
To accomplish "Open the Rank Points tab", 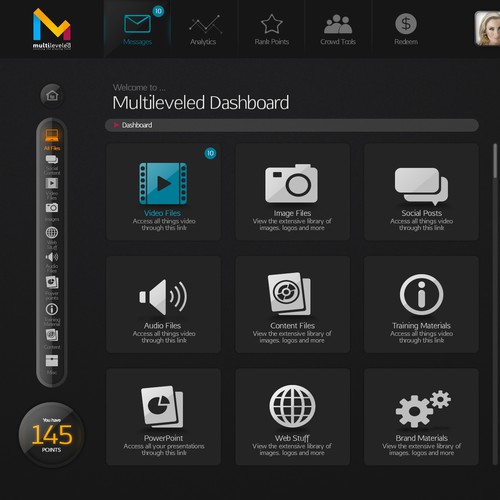I will 272,30.
